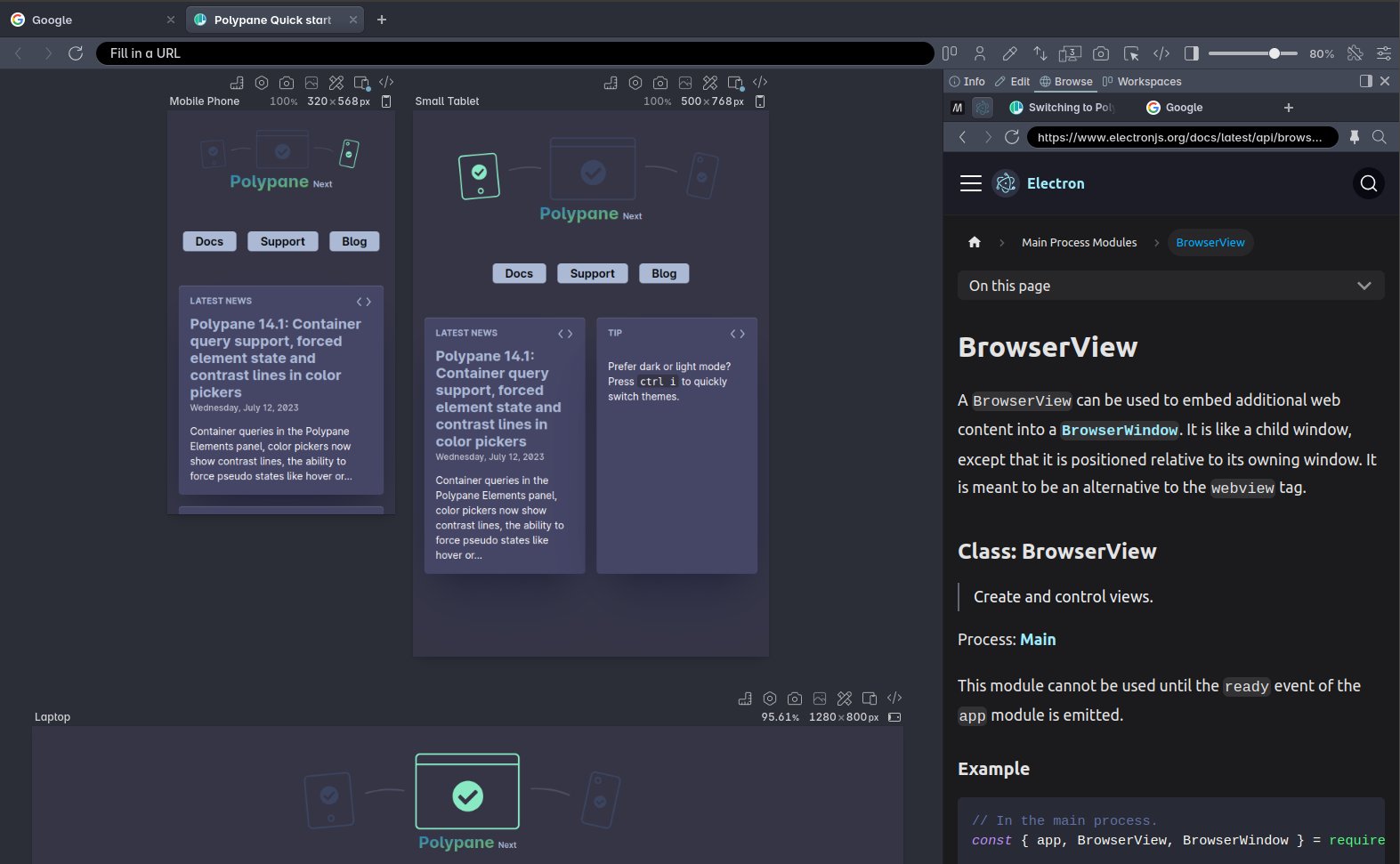
Task: Open the global screenshot camera tool
Action: (1101, 53)
